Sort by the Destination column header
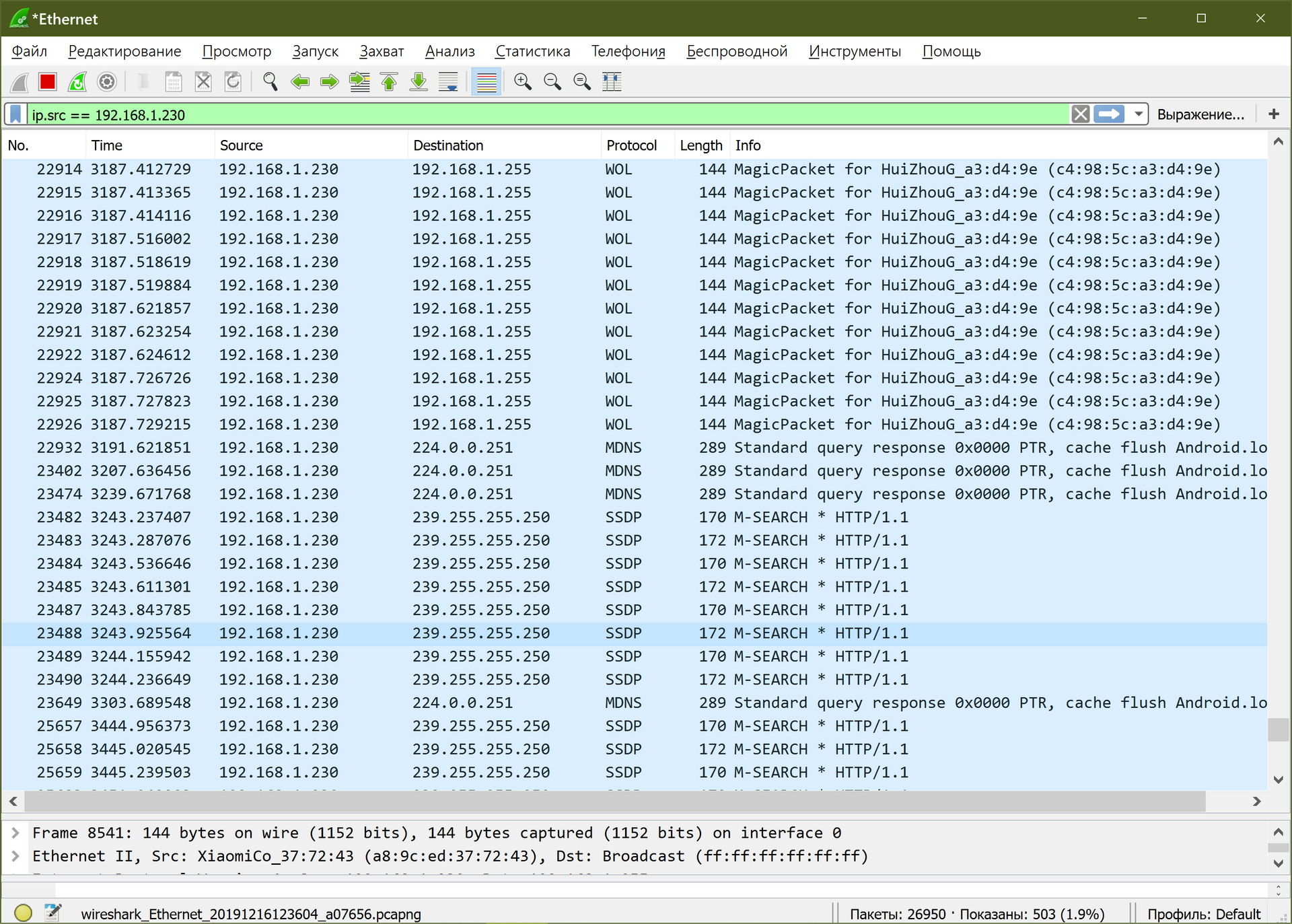The height and width of the screenshot is (924, 1292). coord(505,145)
